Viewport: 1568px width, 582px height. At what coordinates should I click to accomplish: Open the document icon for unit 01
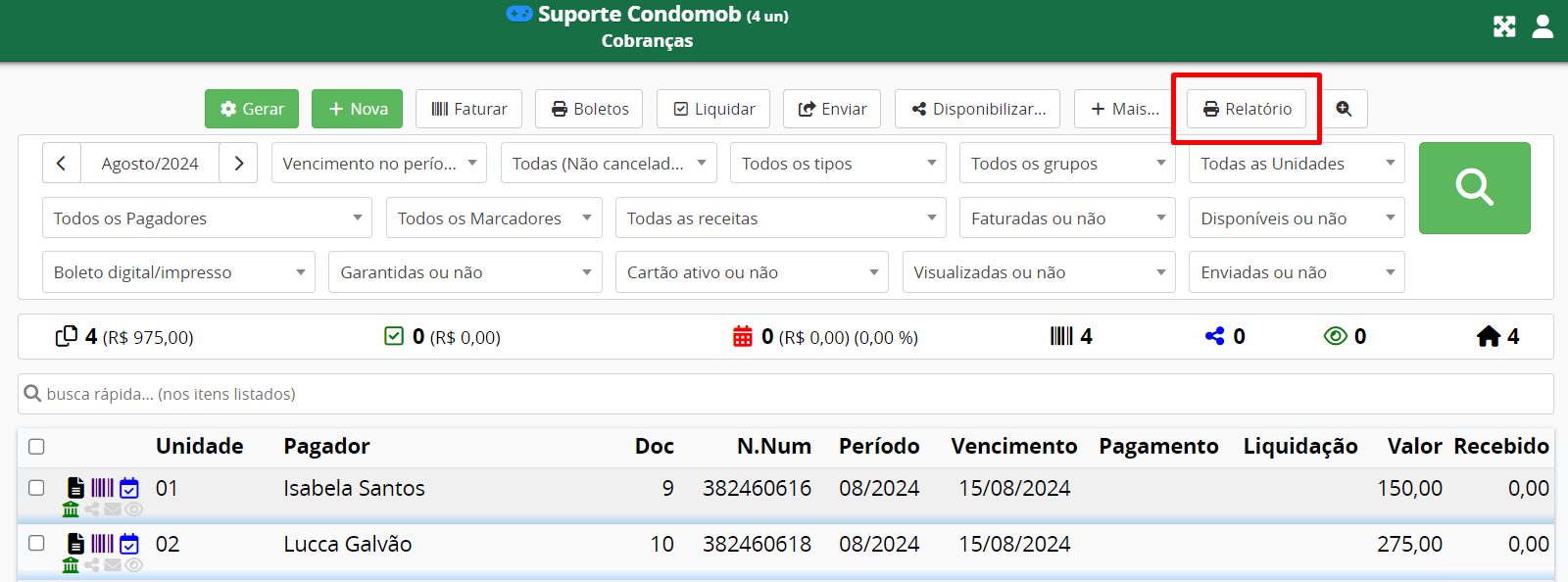click(75, 488)
